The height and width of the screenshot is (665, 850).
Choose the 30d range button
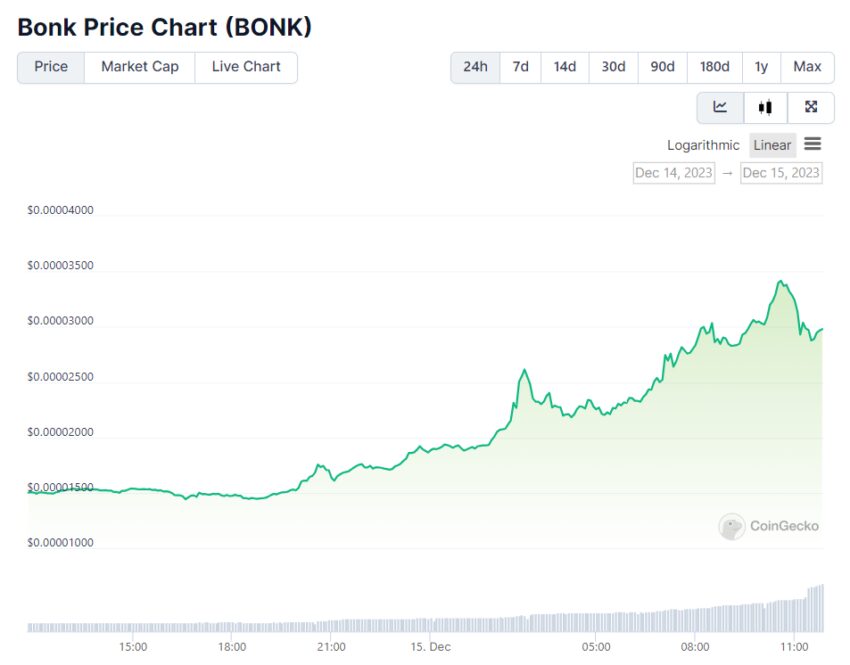point(614,67)
